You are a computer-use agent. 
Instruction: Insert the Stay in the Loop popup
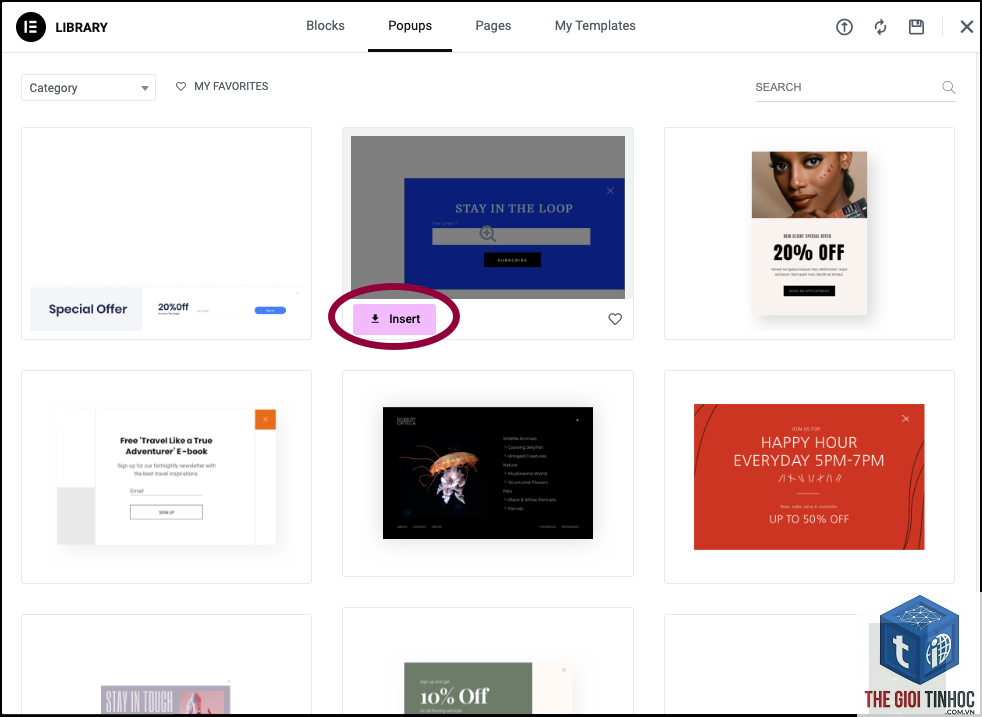pyautogui.click(x=395, y=319)
